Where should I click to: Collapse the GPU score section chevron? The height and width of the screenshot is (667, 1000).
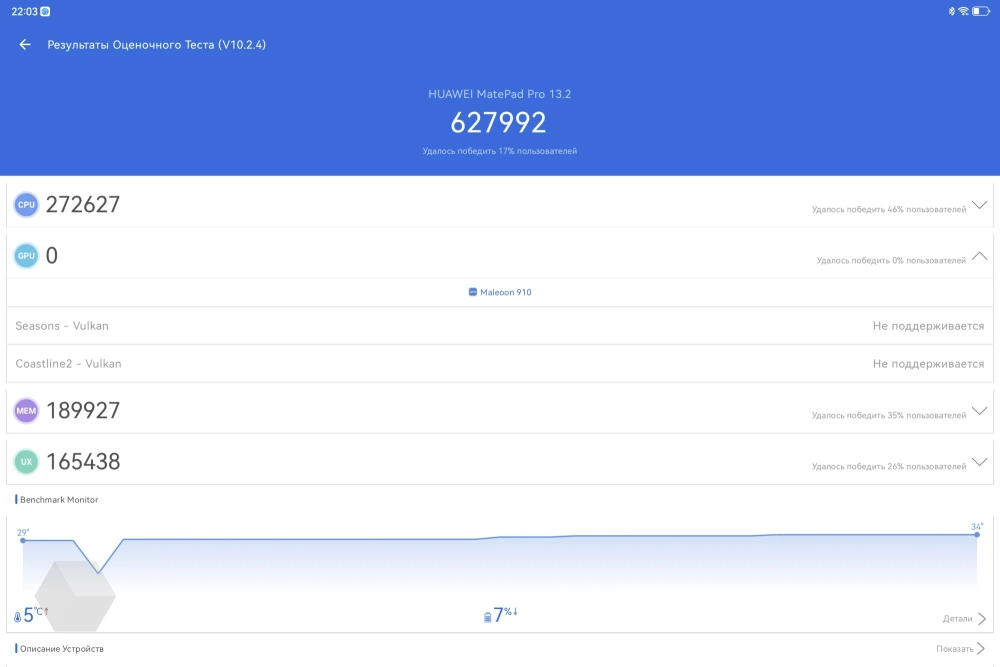979,257
